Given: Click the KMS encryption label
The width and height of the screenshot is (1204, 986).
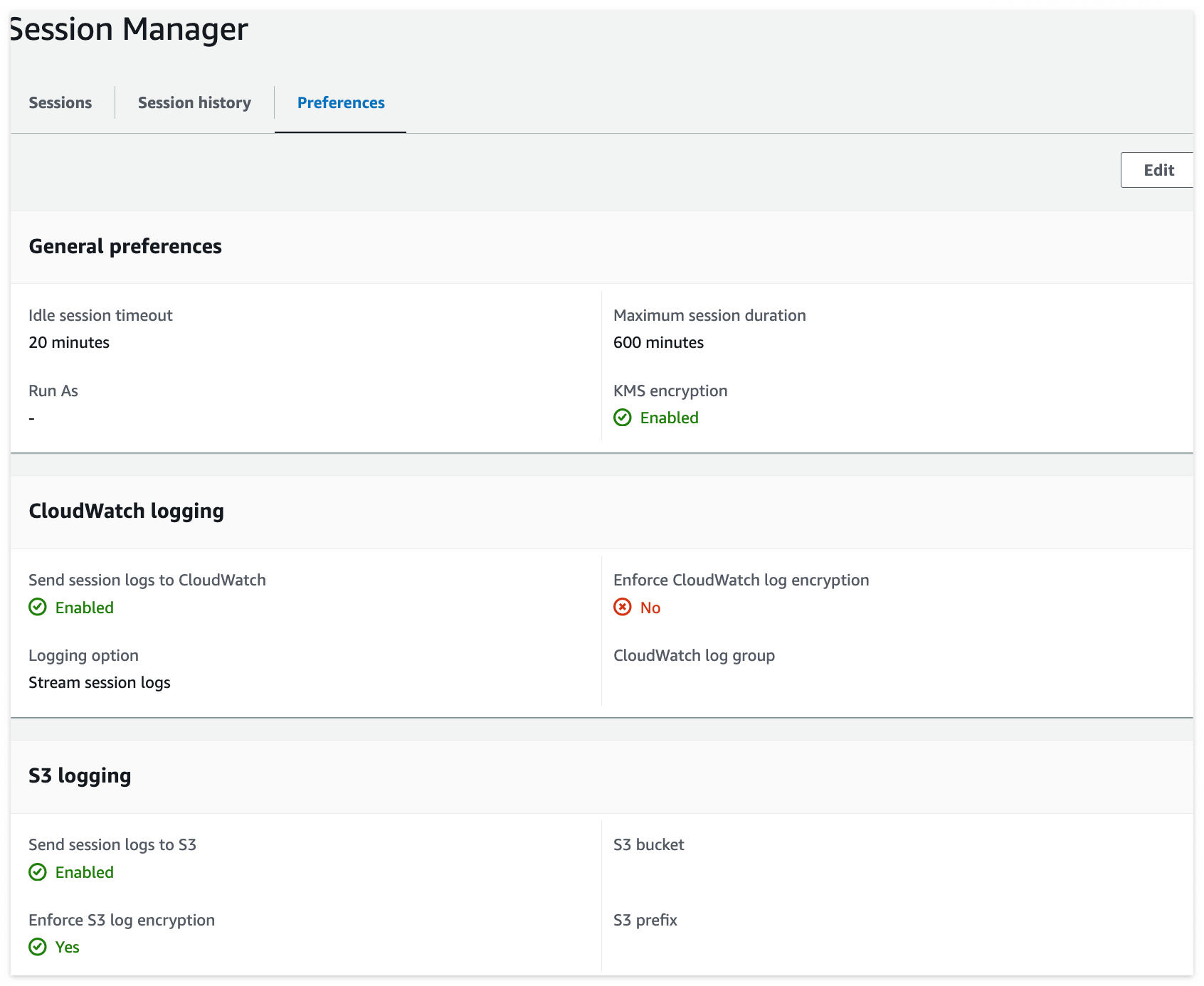Looking at the screenshot, I should (x=670, y=391).
